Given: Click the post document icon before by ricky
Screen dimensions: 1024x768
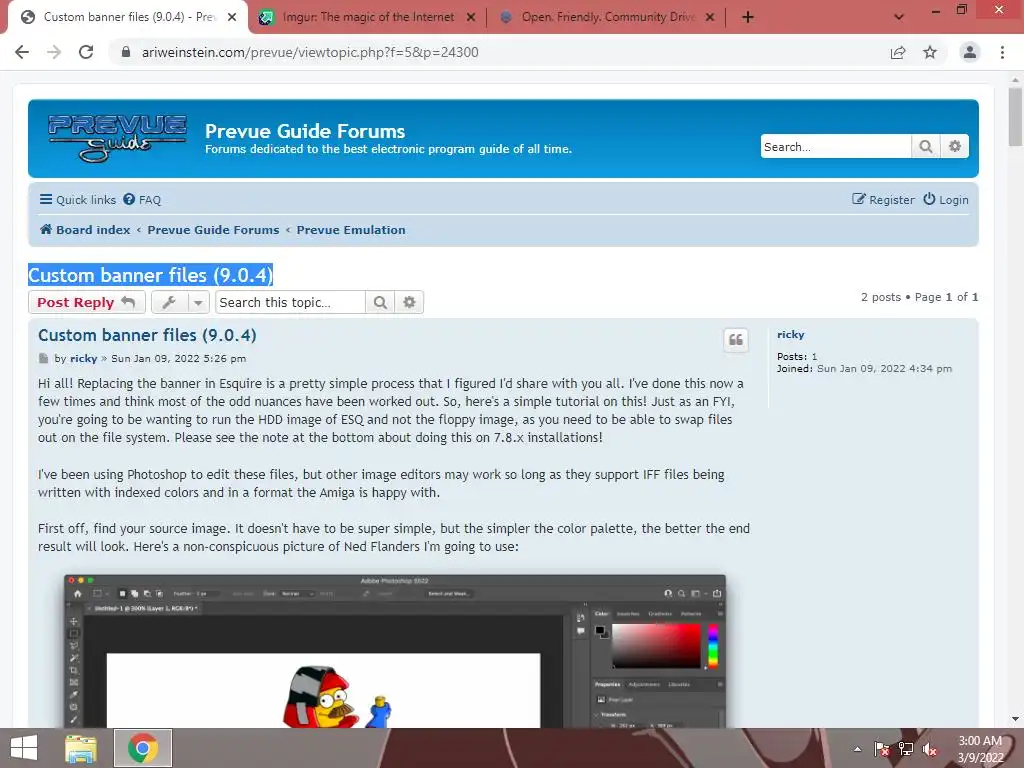Looking at the screenshot, I should (x=44, y=359).
